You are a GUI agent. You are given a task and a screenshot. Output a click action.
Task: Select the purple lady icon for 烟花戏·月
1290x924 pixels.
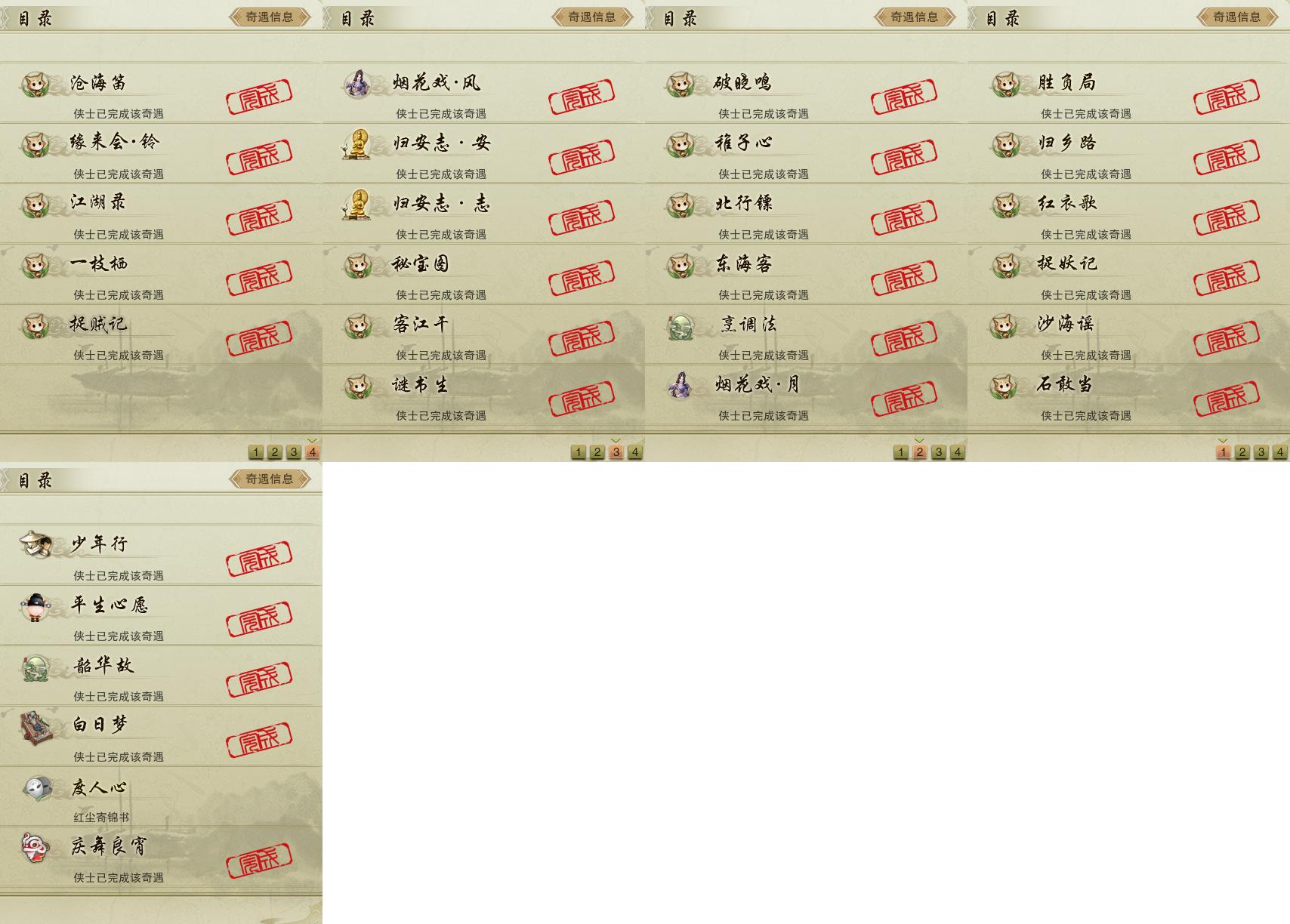click(x=681, y=386)
